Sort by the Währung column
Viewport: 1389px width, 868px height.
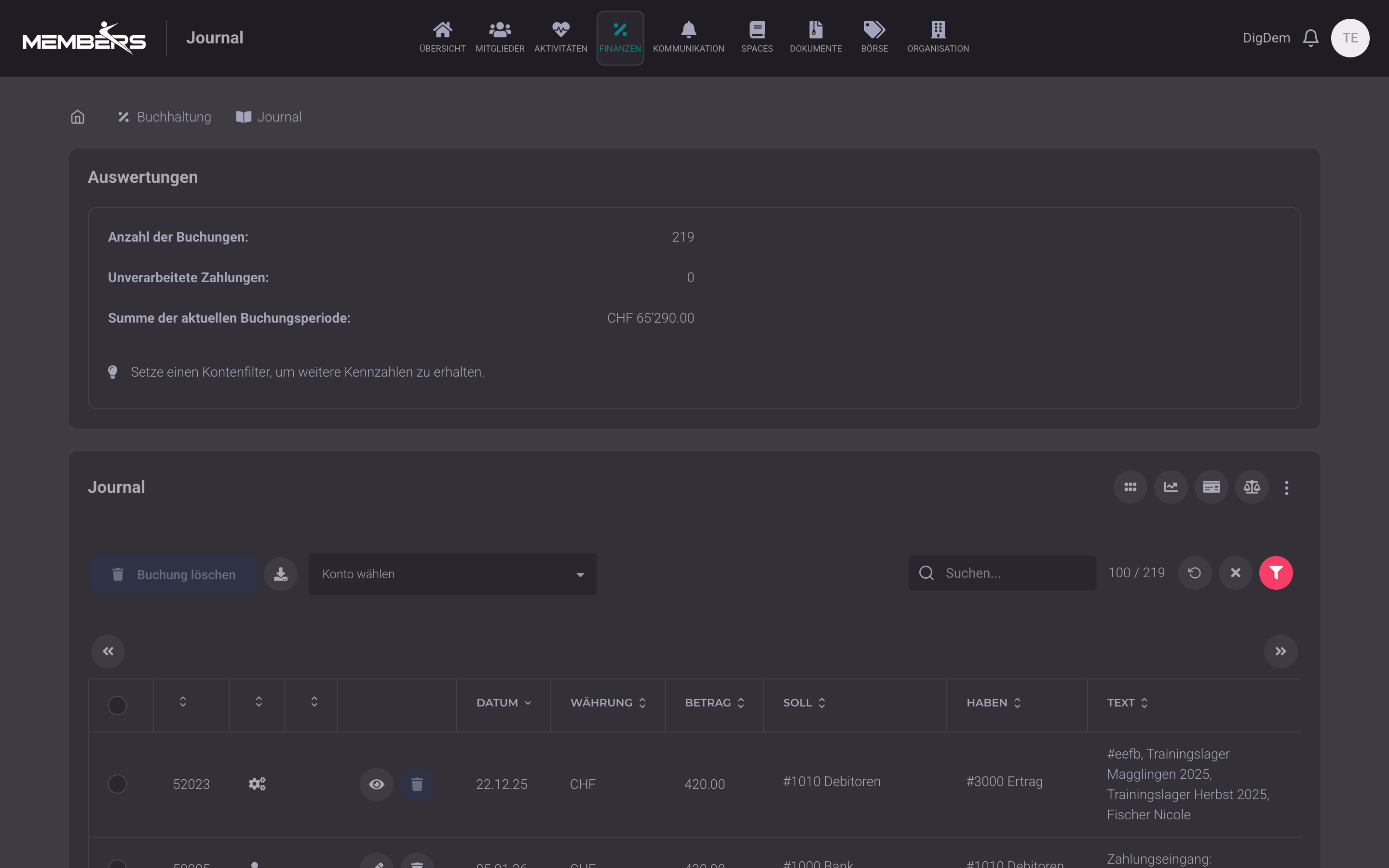(x=608, y=703)
